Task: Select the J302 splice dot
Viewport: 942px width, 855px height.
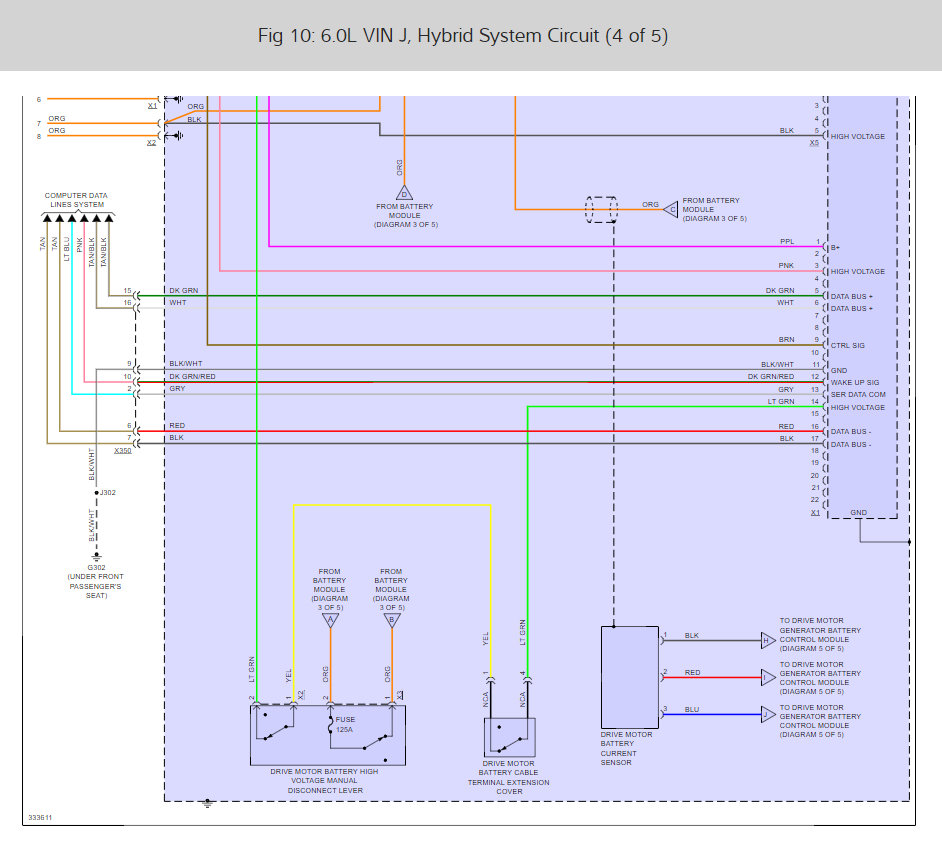Action: tap(96, 493)
